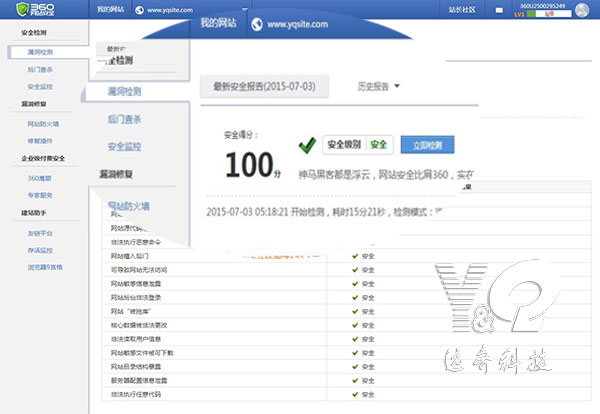This screenshot has height=414, width=600.
Task: Select the 最新安全报告(2015-07-03) tab
Action: [x=264, y=86]
